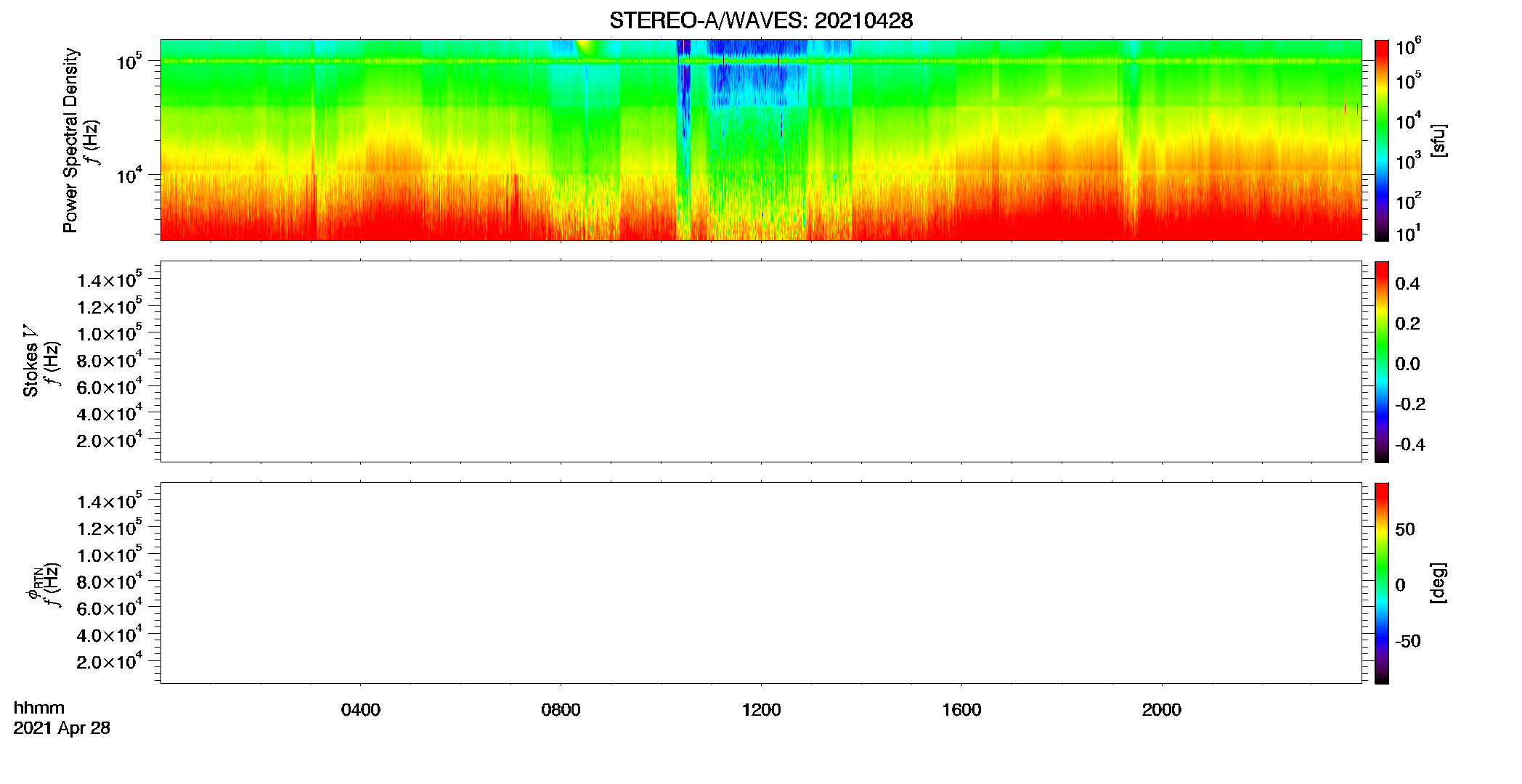Click the "0.2" label on Stokes V colorbar
Viewport: 1522px width, 784px height.
pyautogui.click(x=1407, y=324)
